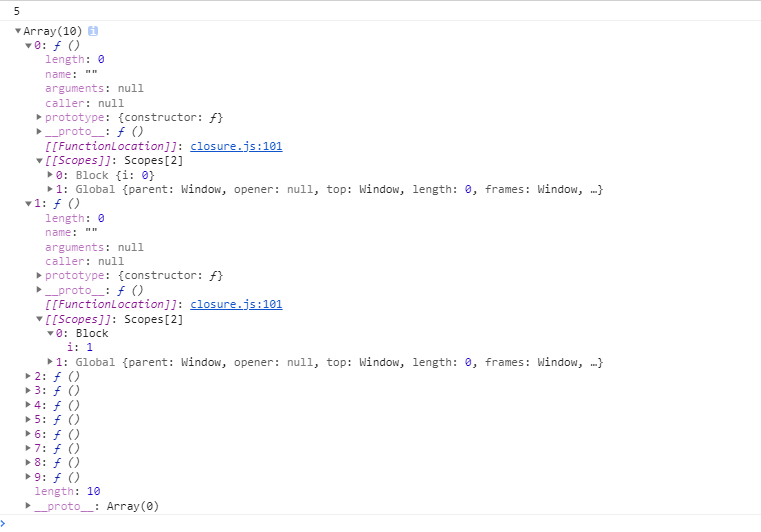This screenshot has width=761, height=532.
Task: Expand the Global scope under index 1
Action: (50, 362)
